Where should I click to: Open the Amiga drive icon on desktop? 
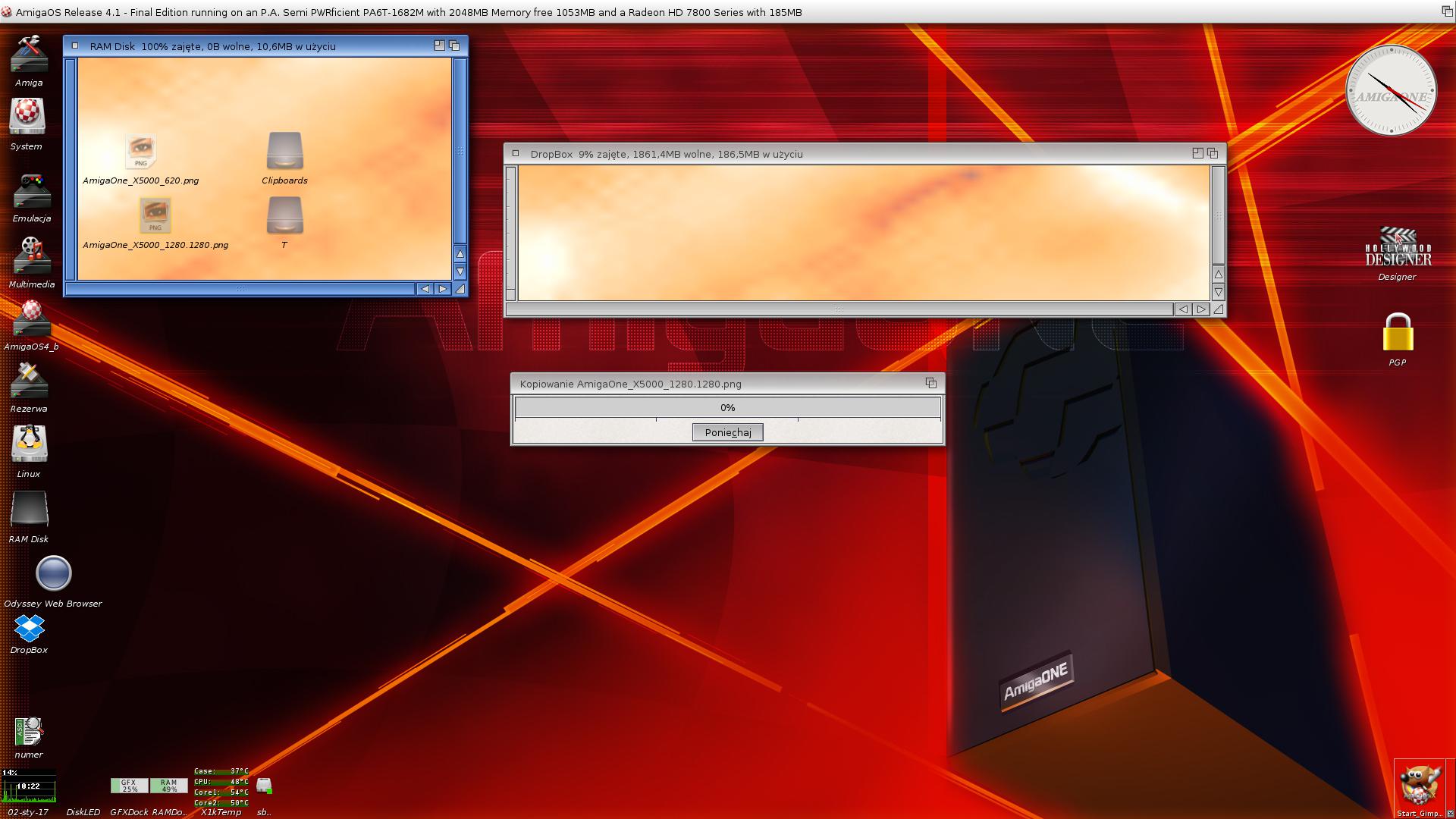[x=29, y=55]
